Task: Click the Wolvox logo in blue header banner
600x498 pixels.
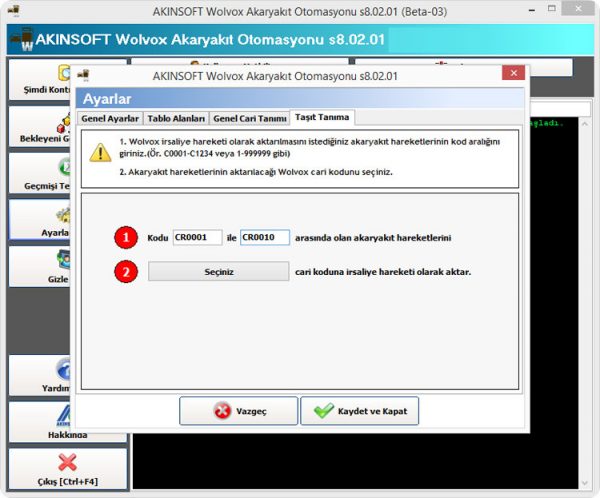Action: [x=22, y=39]
